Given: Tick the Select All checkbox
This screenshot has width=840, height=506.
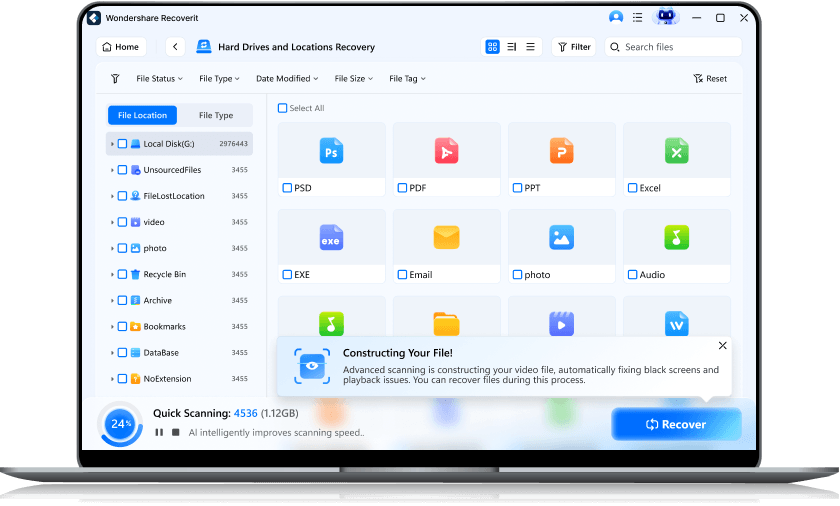Looking at the screenshot, I should click(x=282, y=108).
